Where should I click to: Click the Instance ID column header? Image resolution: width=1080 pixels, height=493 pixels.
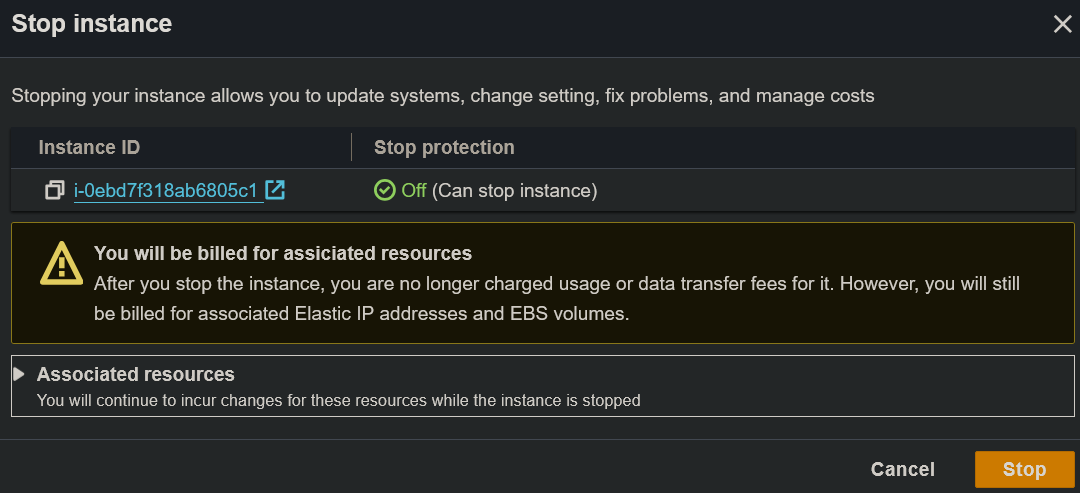89,148
